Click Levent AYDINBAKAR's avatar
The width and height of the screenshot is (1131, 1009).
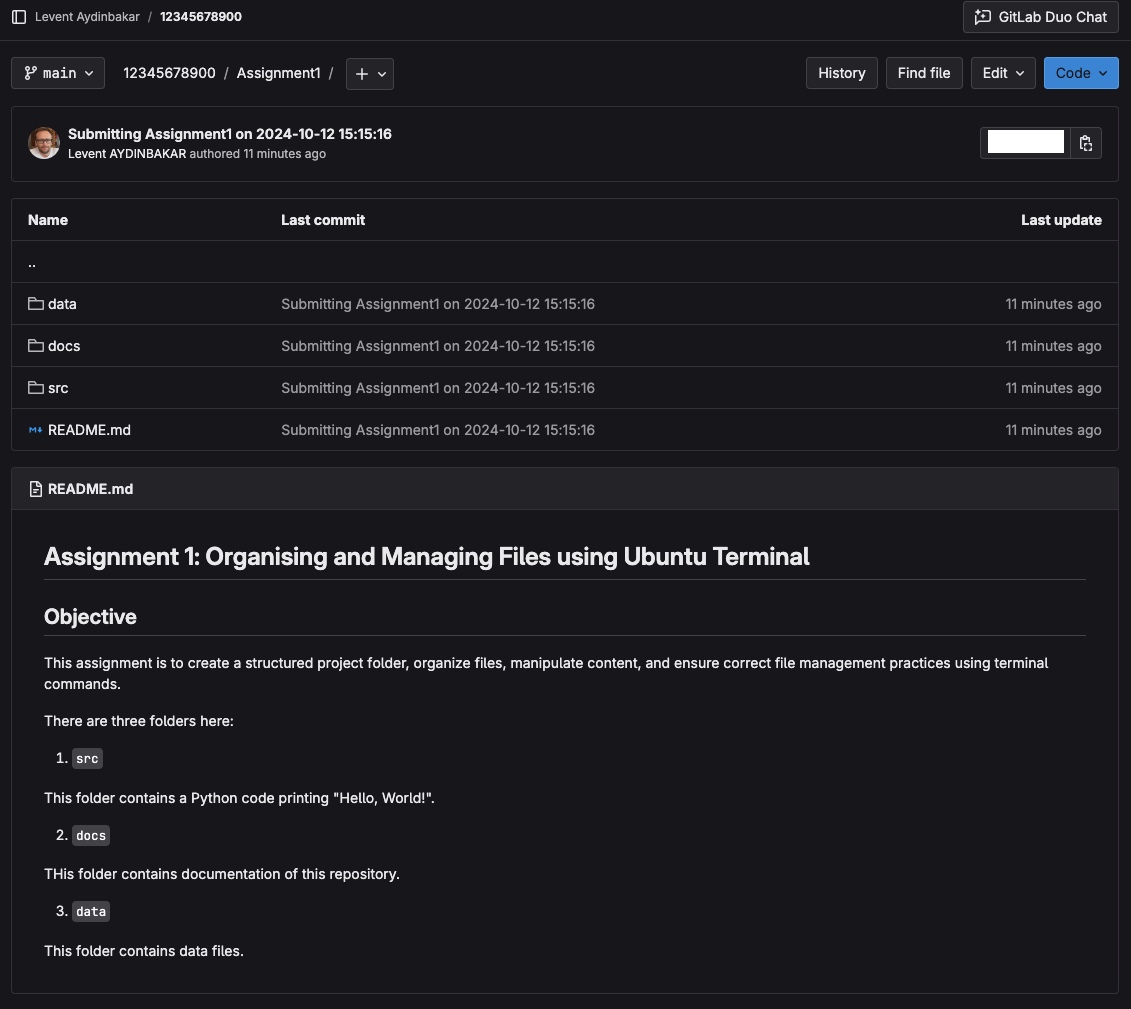pos(43,143)
